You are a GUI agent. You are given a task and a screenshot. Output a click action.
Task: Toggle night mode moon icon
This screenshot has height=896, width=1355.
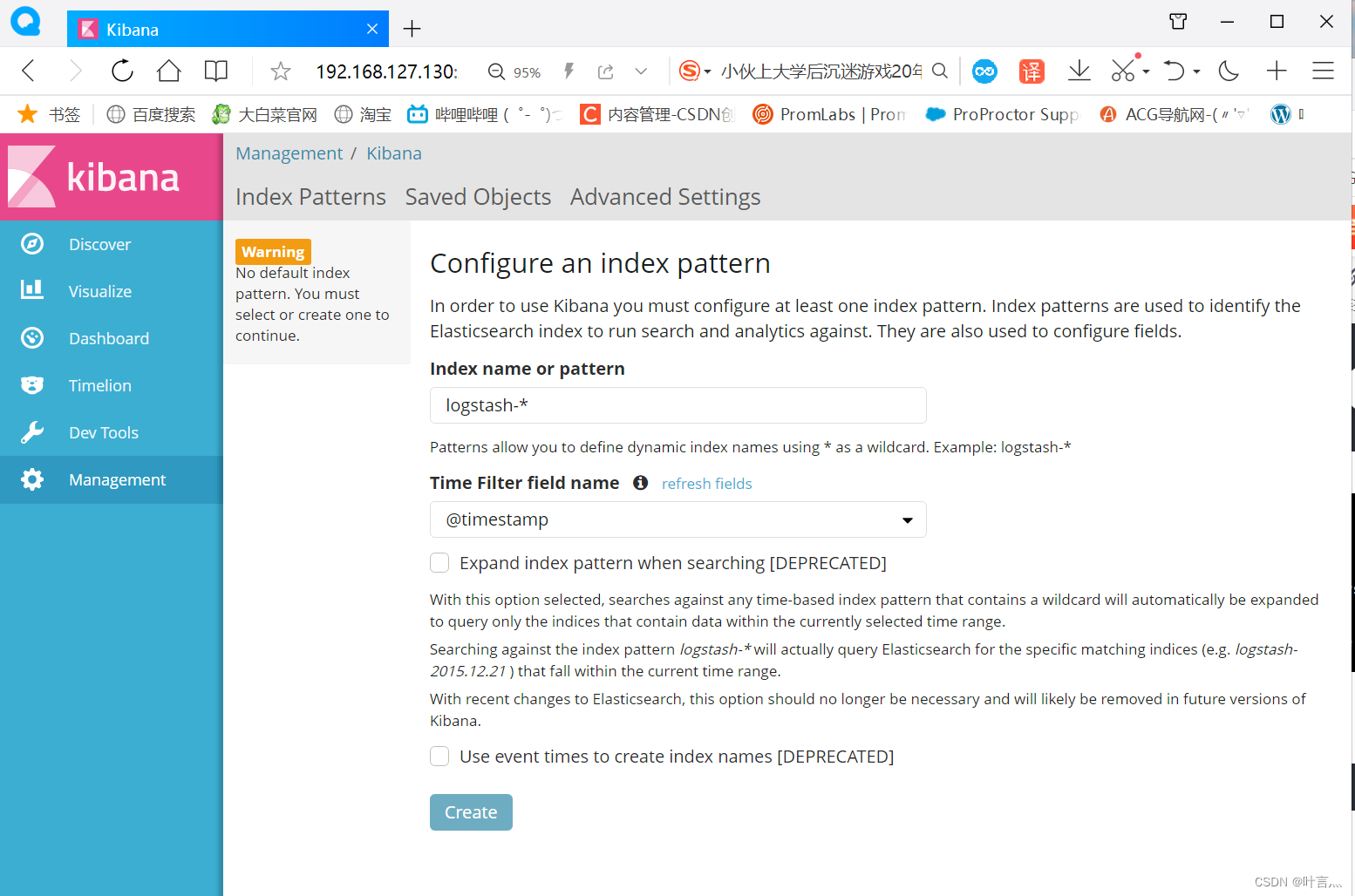coord(1229,71)
